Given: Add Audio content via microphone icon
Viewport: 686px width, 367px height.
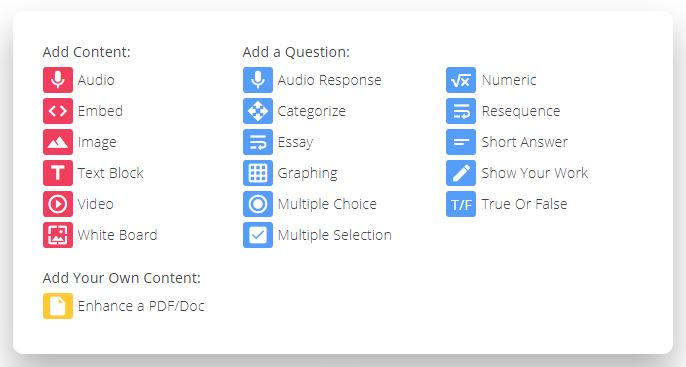Looking at the screenshot, I should point(58,80).
